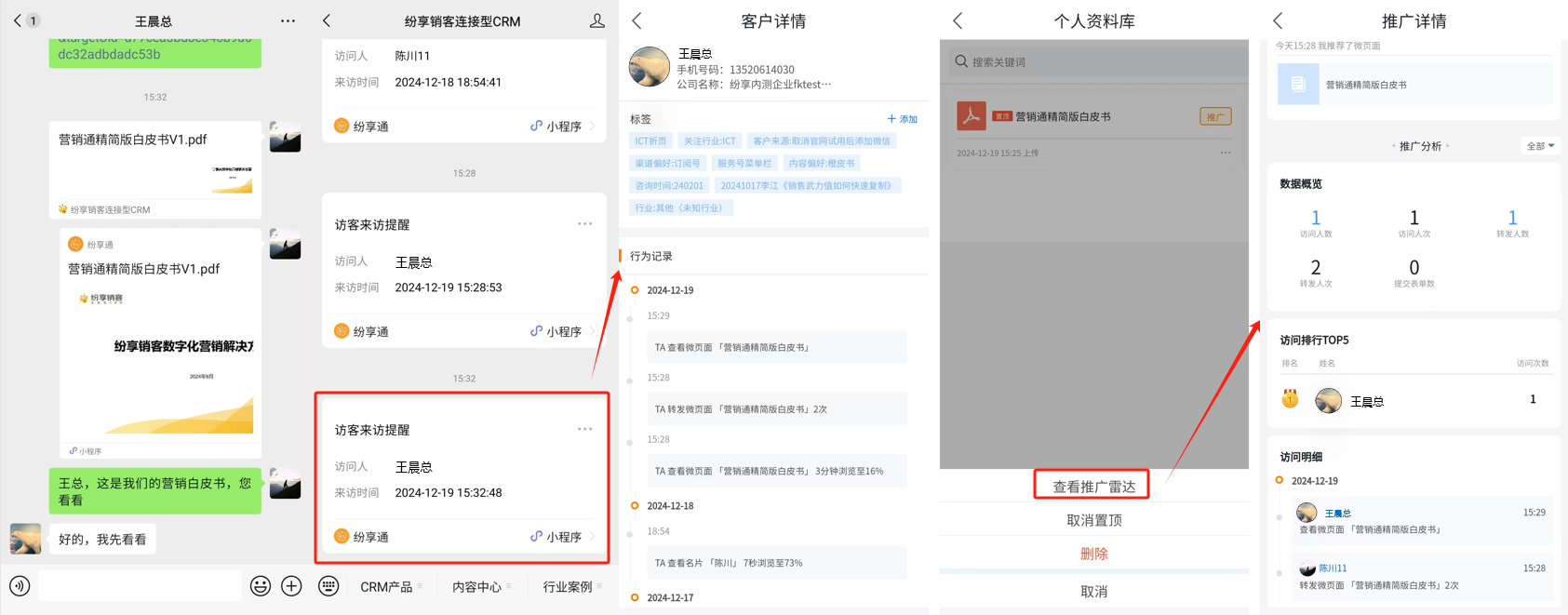Open the 3分钟浏览至16% behavior record

pos(778,471)
